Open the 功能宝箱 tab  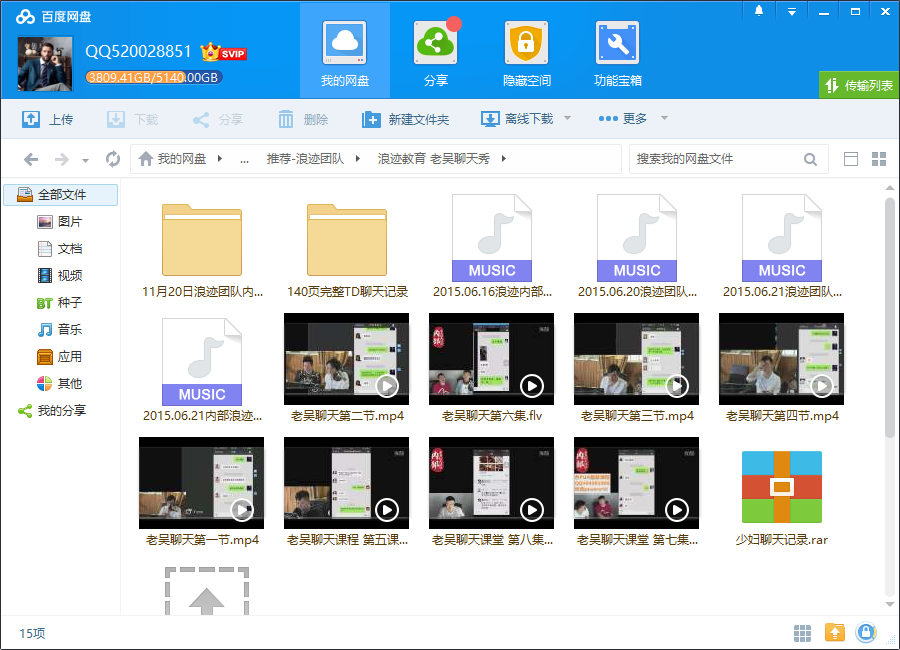click(618, 52)
